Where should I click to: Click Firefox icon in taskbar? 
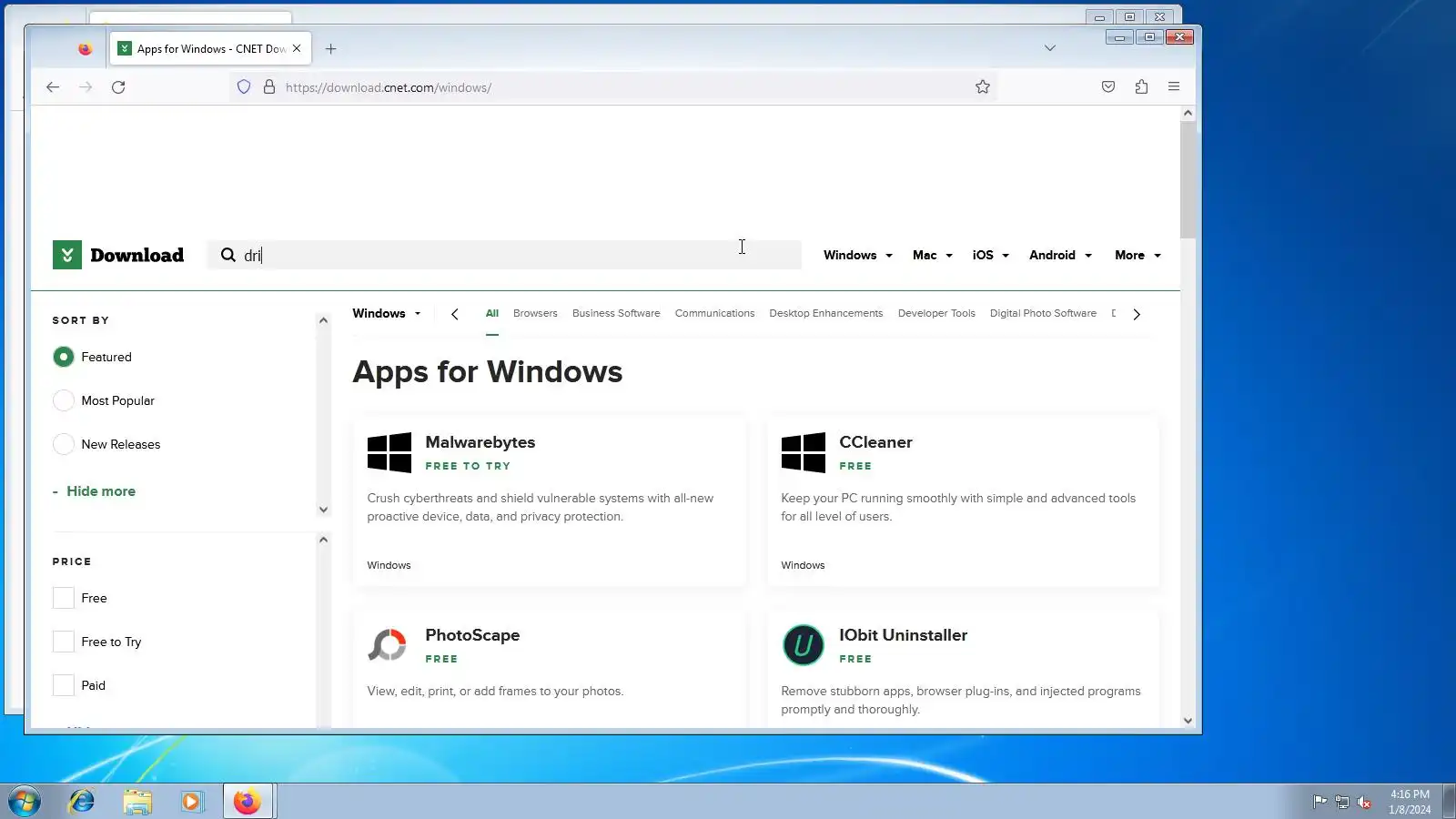pos(248,802)
